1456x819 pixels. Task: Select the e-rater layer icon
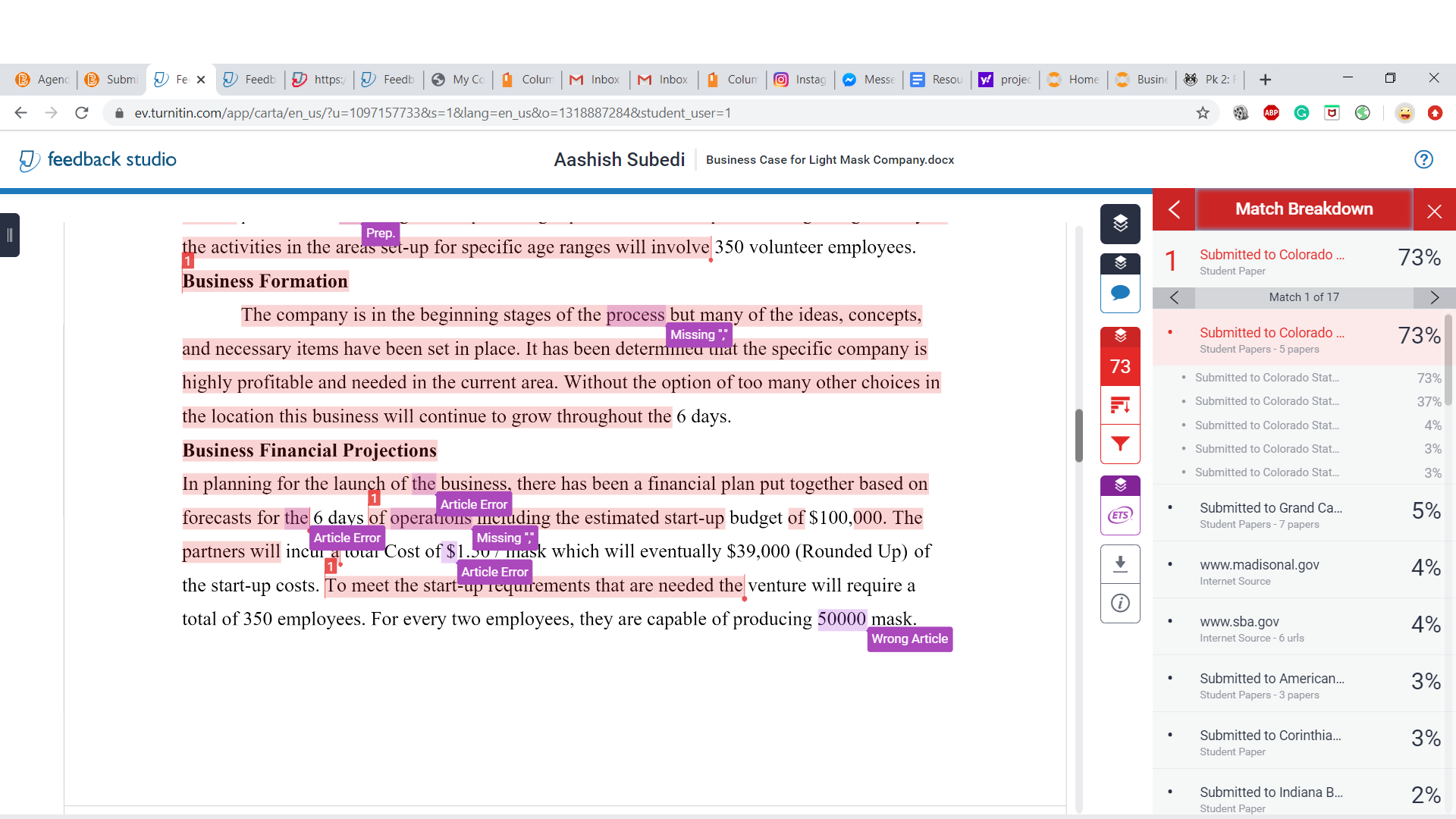point(1120,485)
